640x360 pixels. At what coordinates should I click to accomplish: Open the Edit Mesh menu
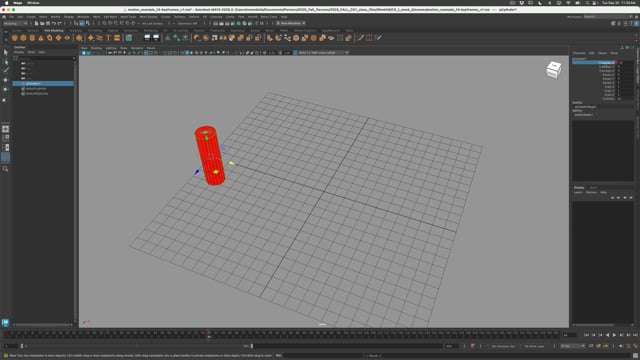pos(110,17)
